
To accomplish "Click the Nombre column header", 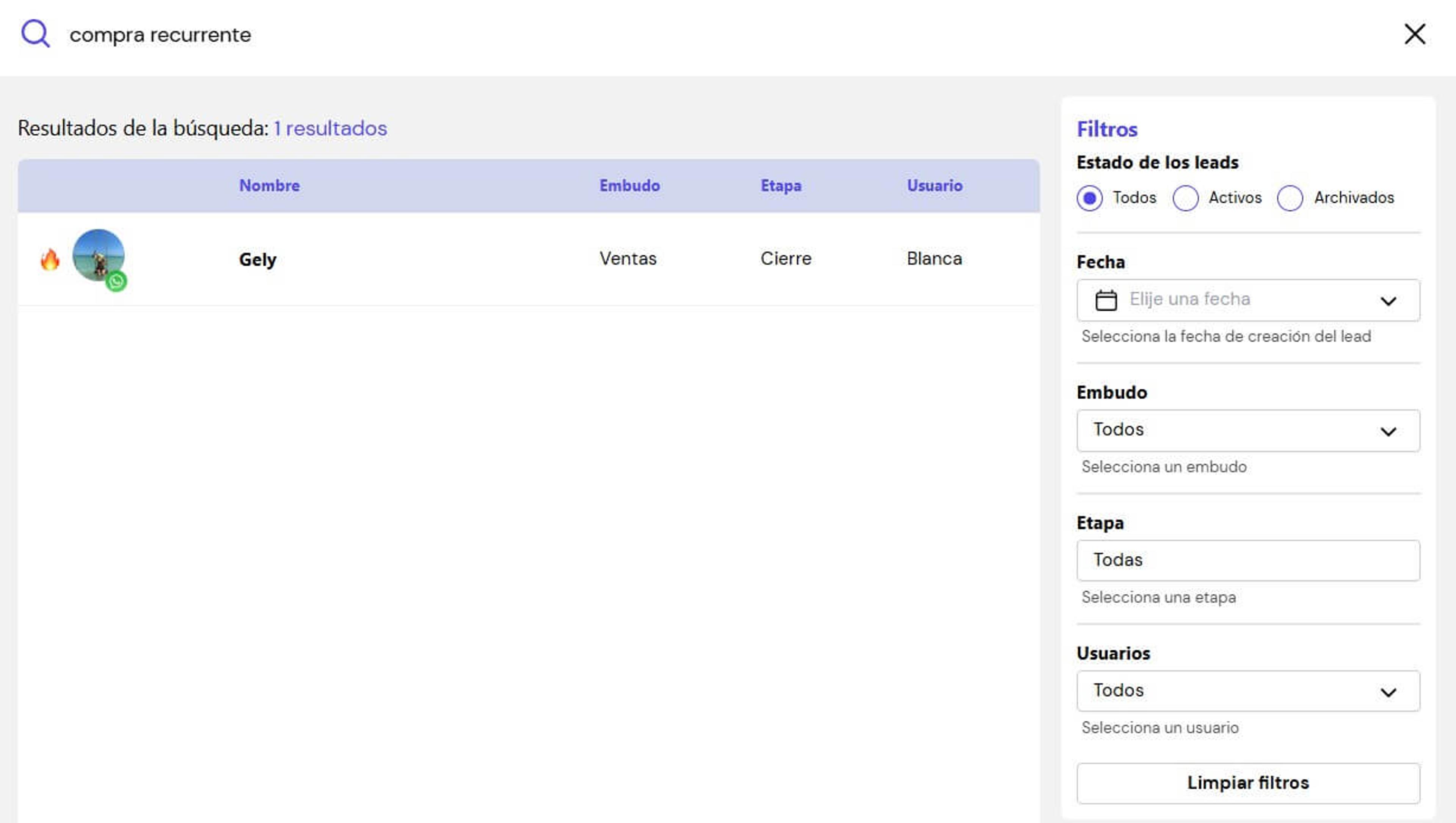I will [x=269, y=185].
